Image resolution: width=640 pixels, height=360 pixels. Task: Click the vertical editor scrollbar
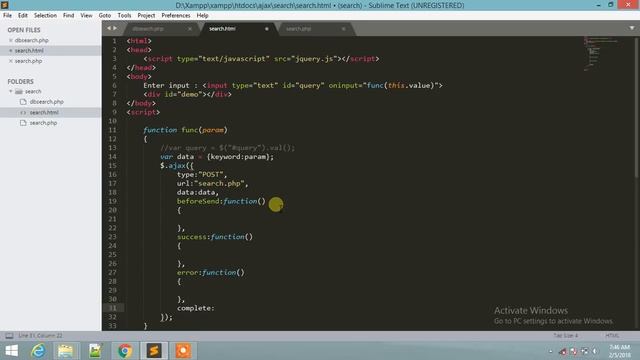tap(636, 107)
